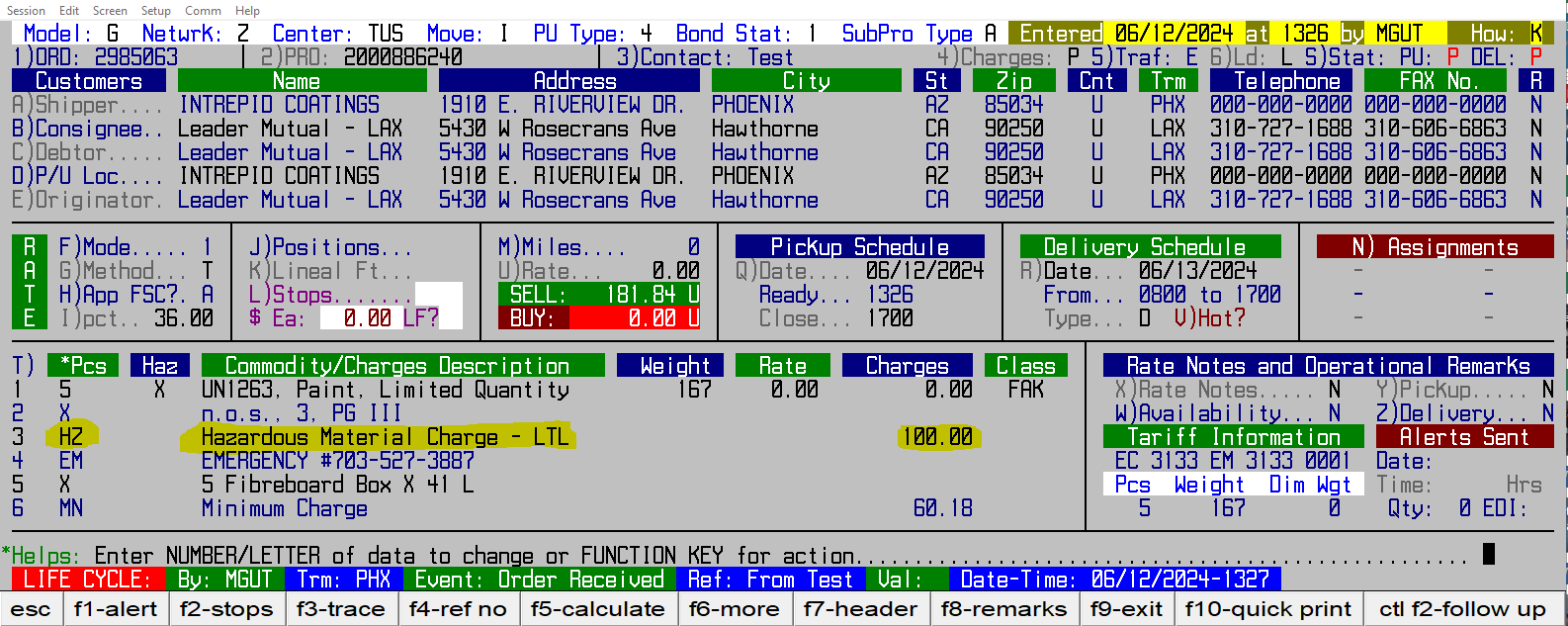Click the Delivery Schedule date 06/13/2024
1568x626 pixels.
[x=1197, y=271]
